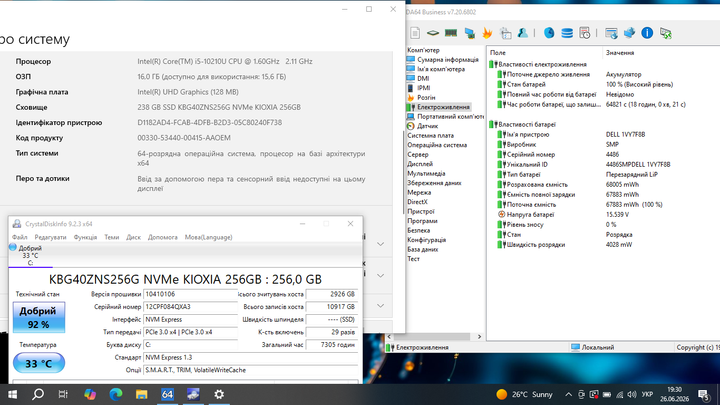The image size is (720, 405).
Task: Open the 26°C Sunny weather widget
Action: click(524, 394)
